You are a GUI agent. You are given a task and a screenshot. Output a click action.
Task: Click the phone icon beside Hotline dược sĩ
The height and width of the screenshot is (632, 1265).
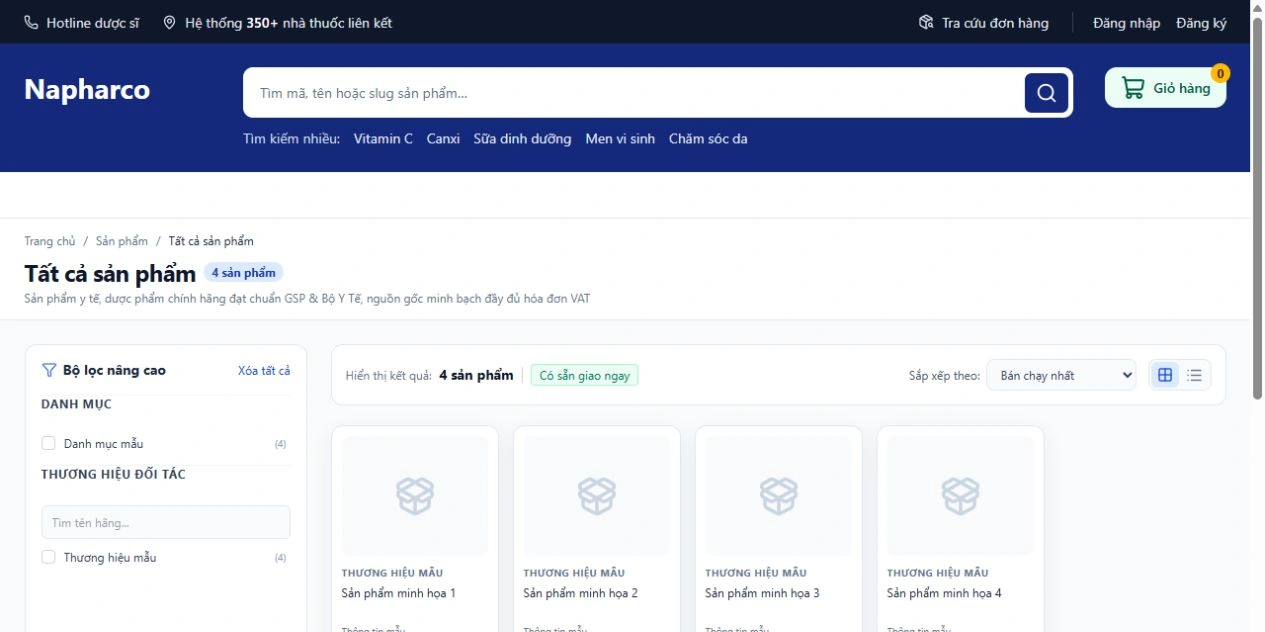[32, 22]
